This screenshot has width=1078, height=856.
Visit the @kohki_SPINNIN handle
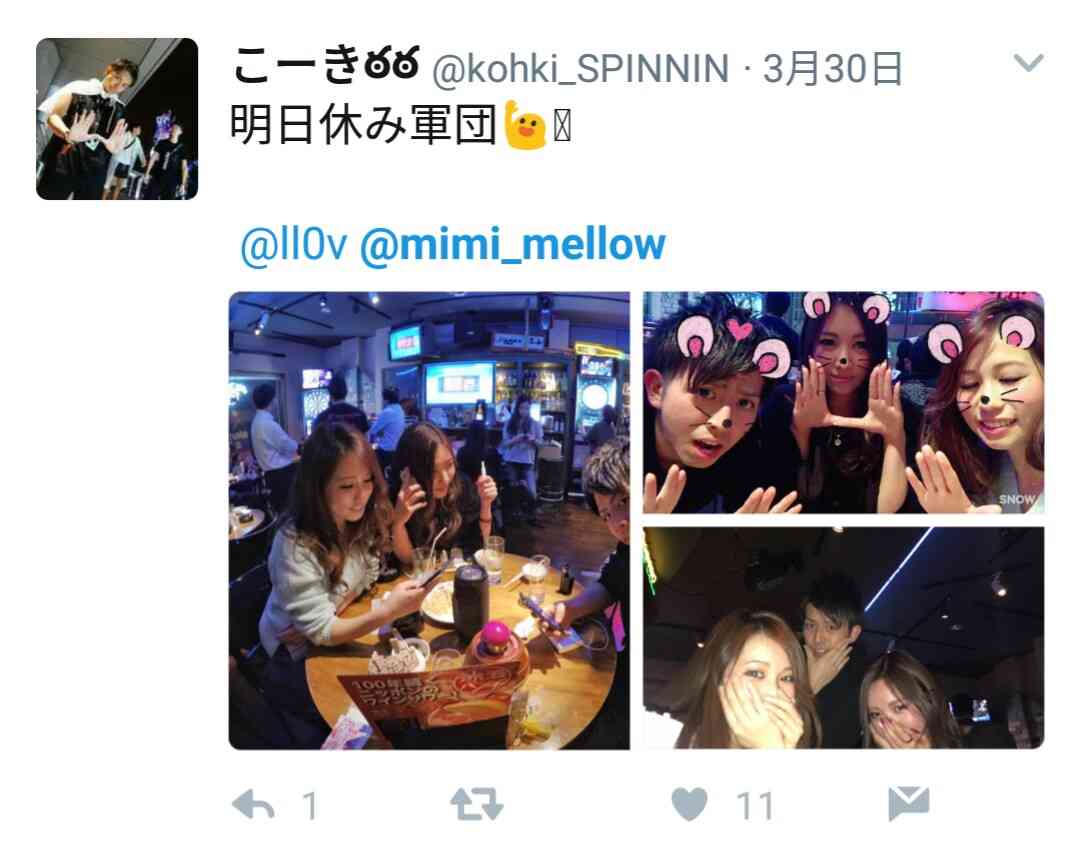580,69
